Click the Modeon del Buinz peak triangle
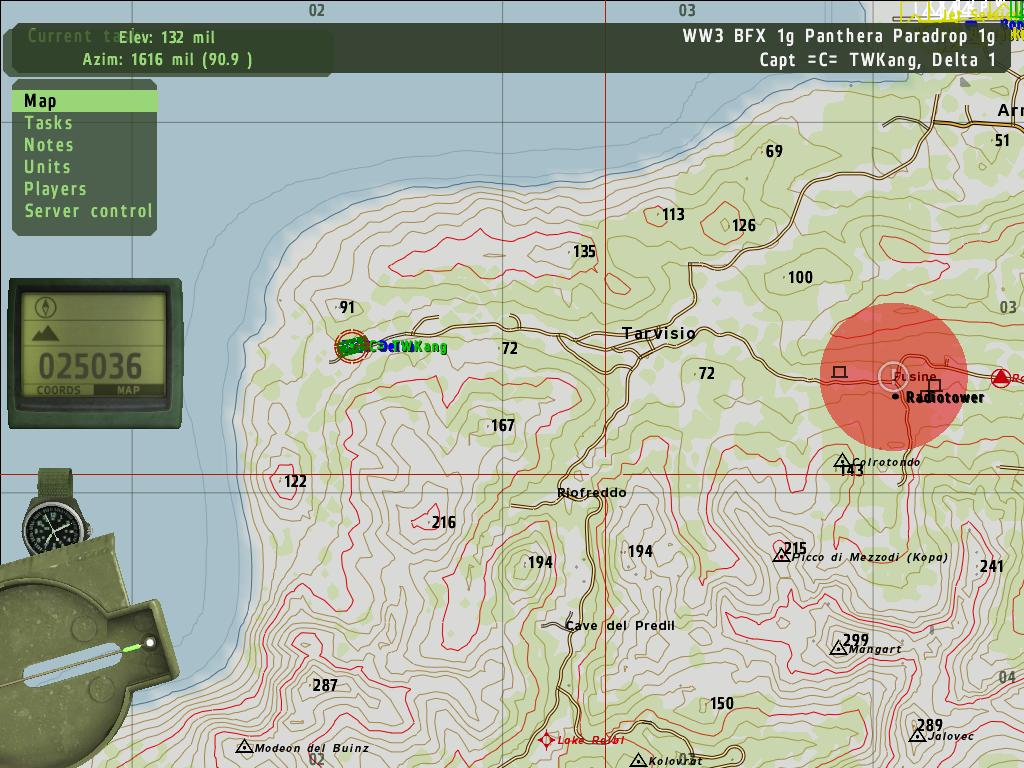 (243, 747)
